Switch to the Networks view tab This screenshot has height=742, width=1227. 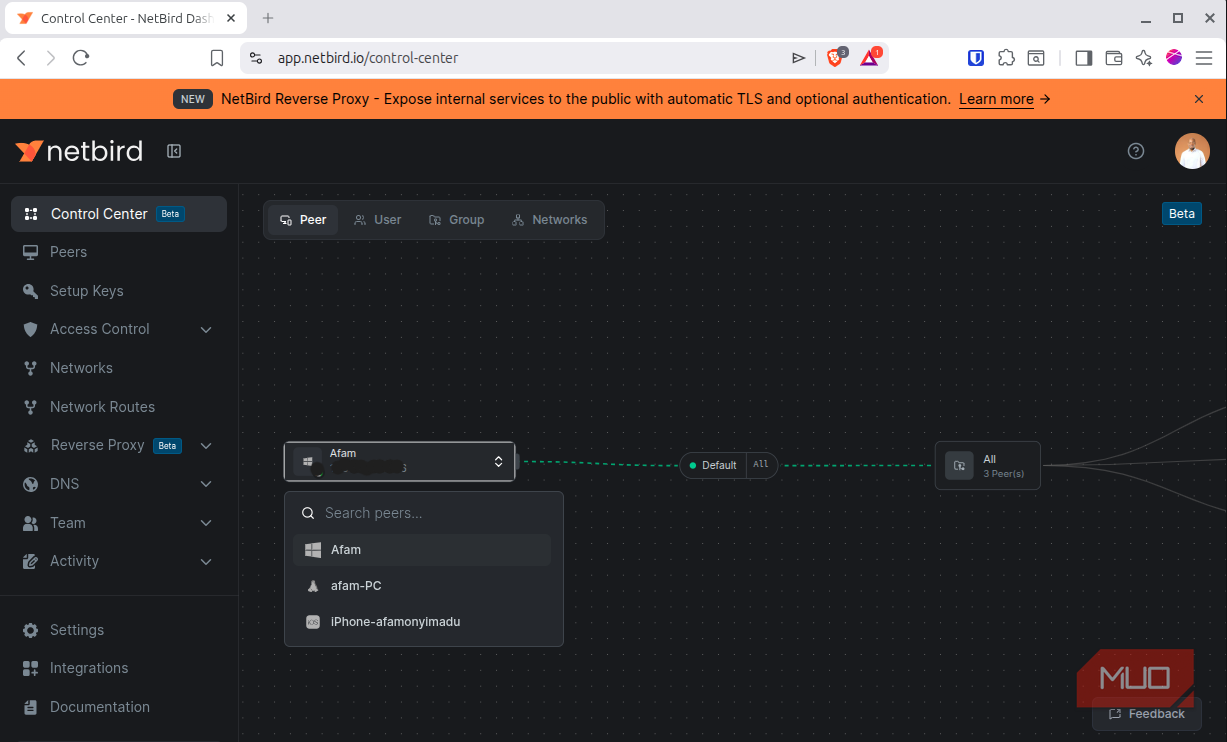pyautogui.click(x=549, y=220)
